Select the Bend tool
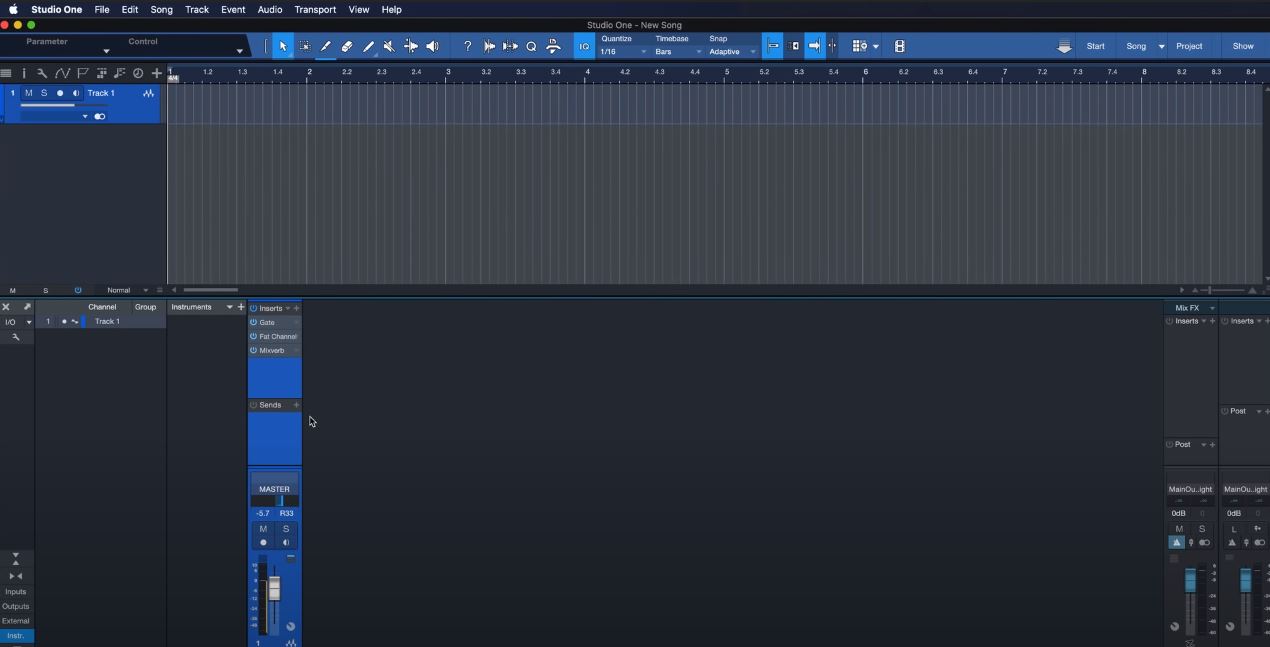 411,46
